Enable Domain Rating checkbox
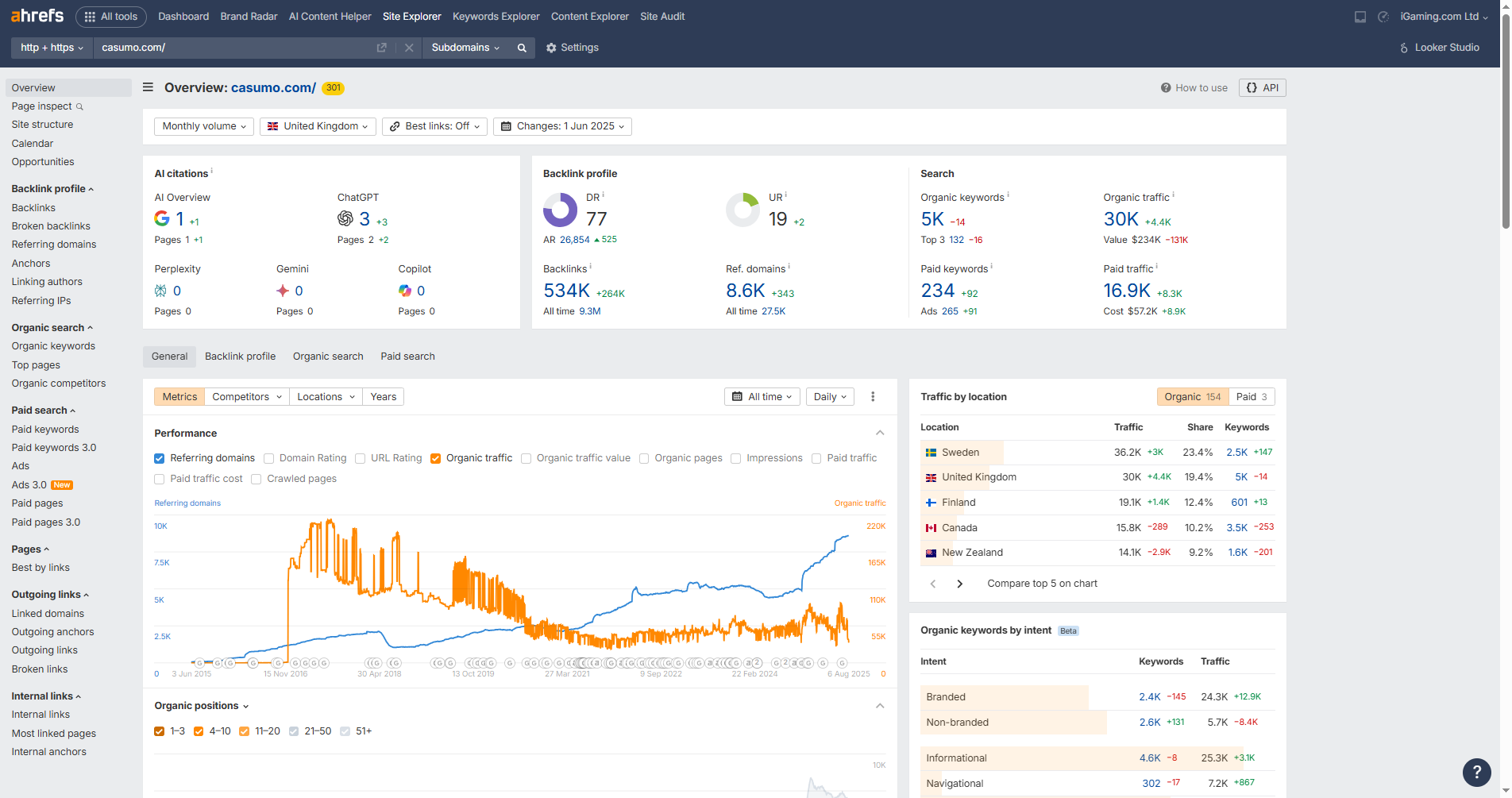The width and height of the screenshot is (1512, 798). 269,458
